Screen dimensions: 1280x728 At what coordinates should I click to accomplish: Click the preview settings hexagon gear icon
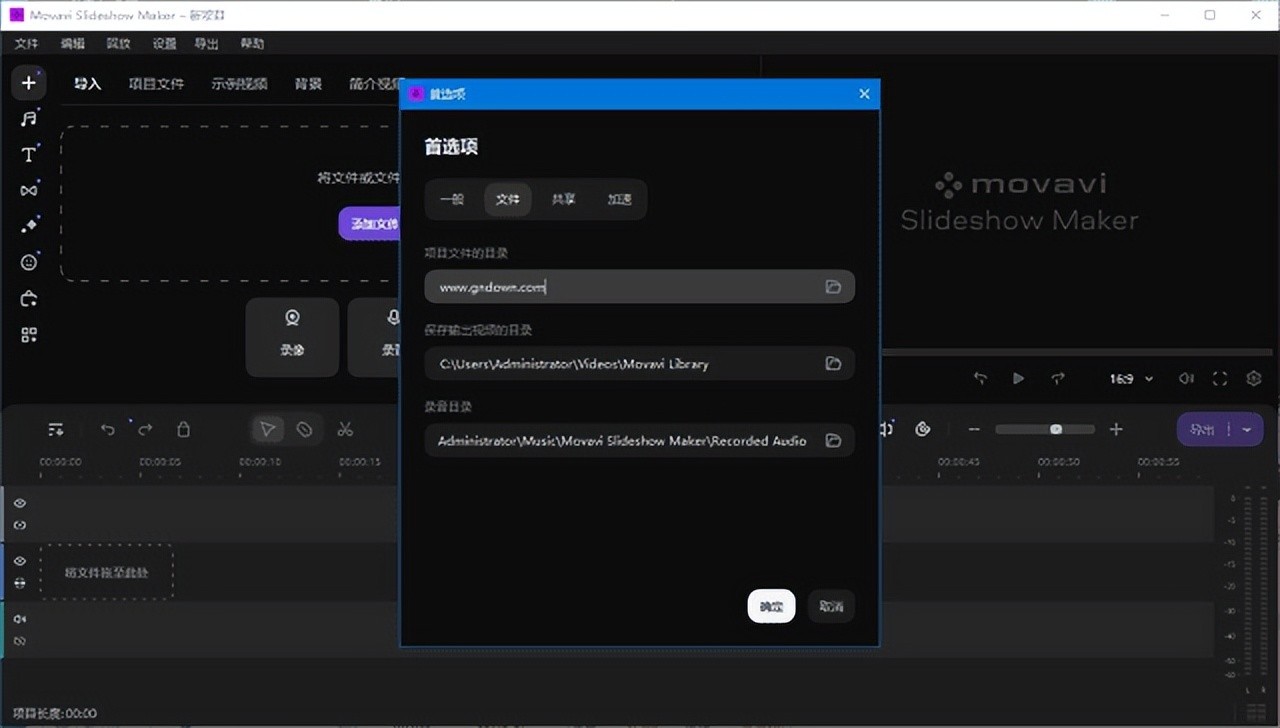(1254, 379)
